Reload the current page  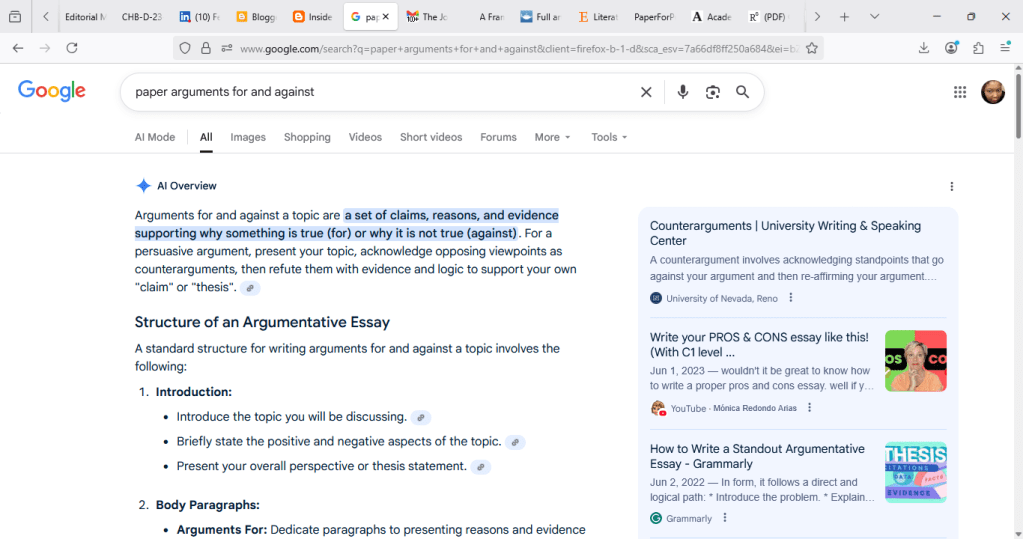(x=72, y=48)
